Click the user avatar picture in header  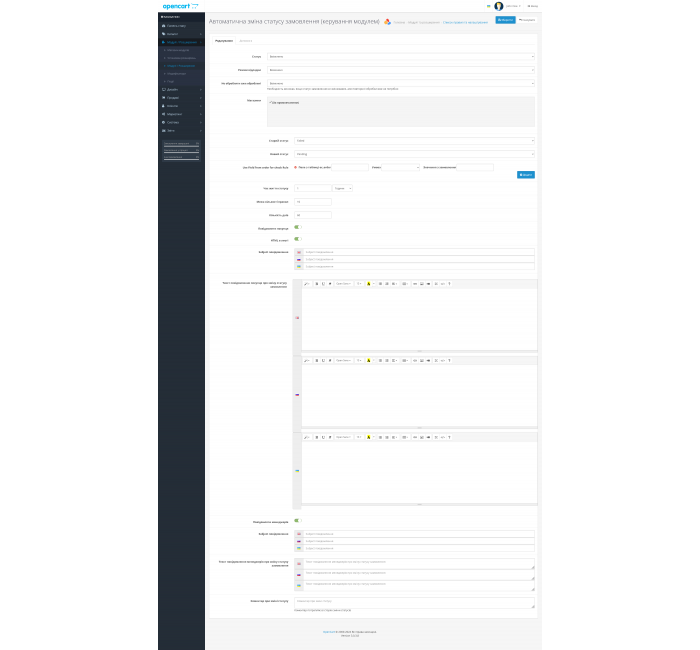499,6
